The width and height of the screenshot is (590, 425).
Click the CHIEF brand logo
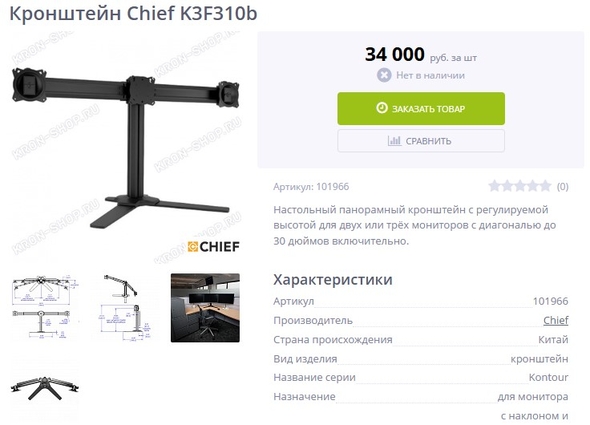tap(213, 247)
